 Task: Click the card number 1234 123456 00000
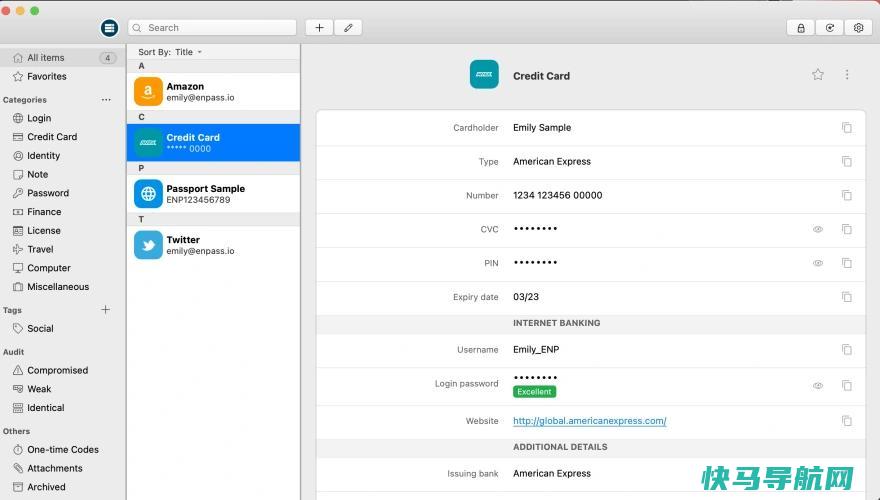557,195
